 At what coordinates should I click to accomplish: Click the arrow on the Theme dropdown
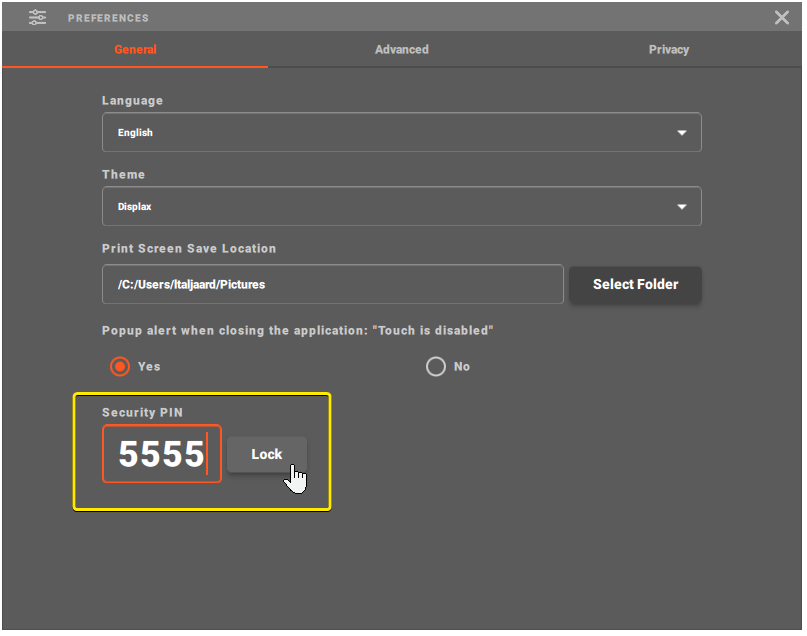point(682,207)
